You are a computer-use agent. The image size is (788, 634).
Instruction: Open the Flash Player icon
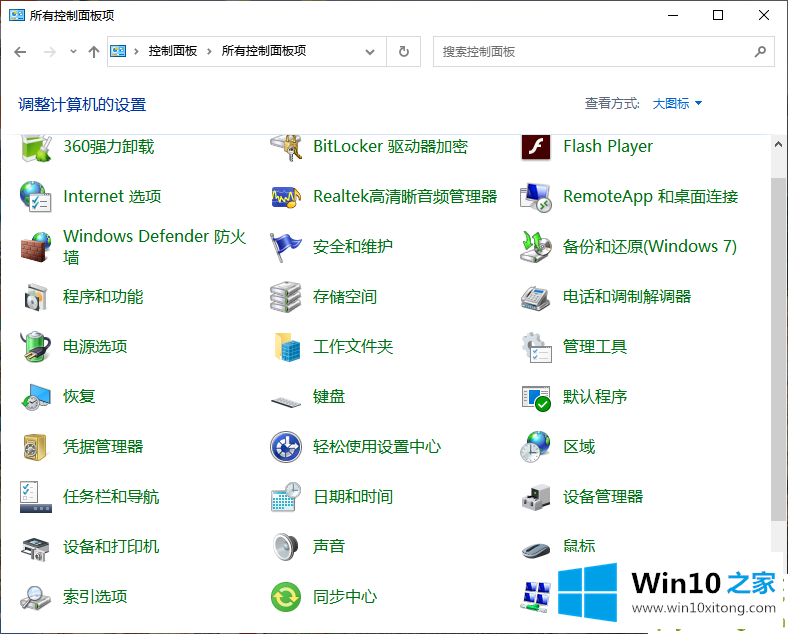[x=536, y=148]
